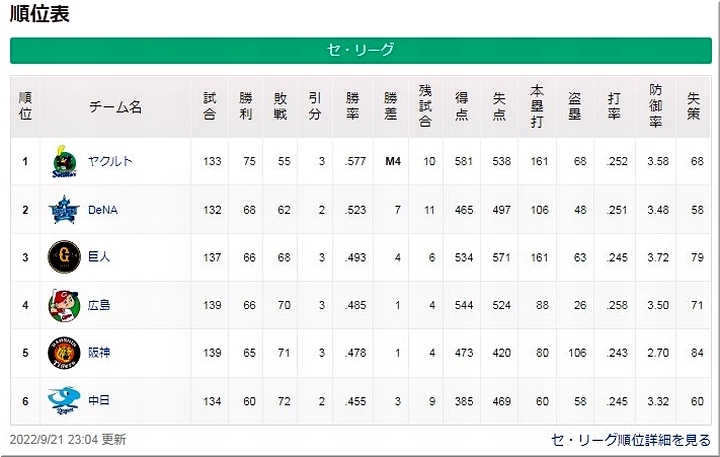Click the 防御率 column header

point(656,106)
